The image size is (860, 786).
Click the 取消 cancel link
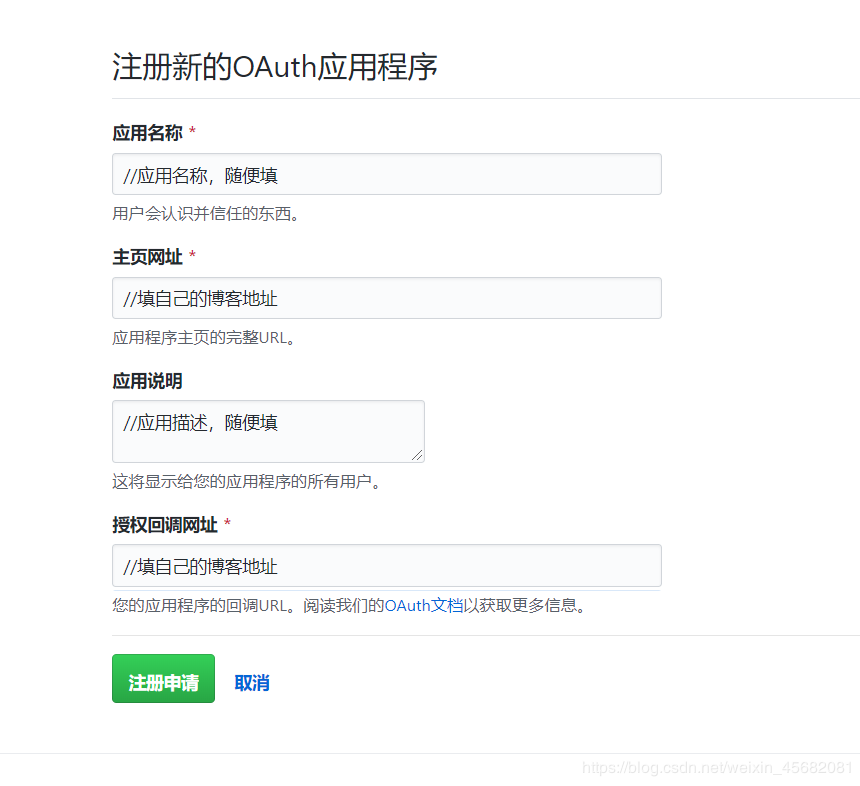click(252, 681)
